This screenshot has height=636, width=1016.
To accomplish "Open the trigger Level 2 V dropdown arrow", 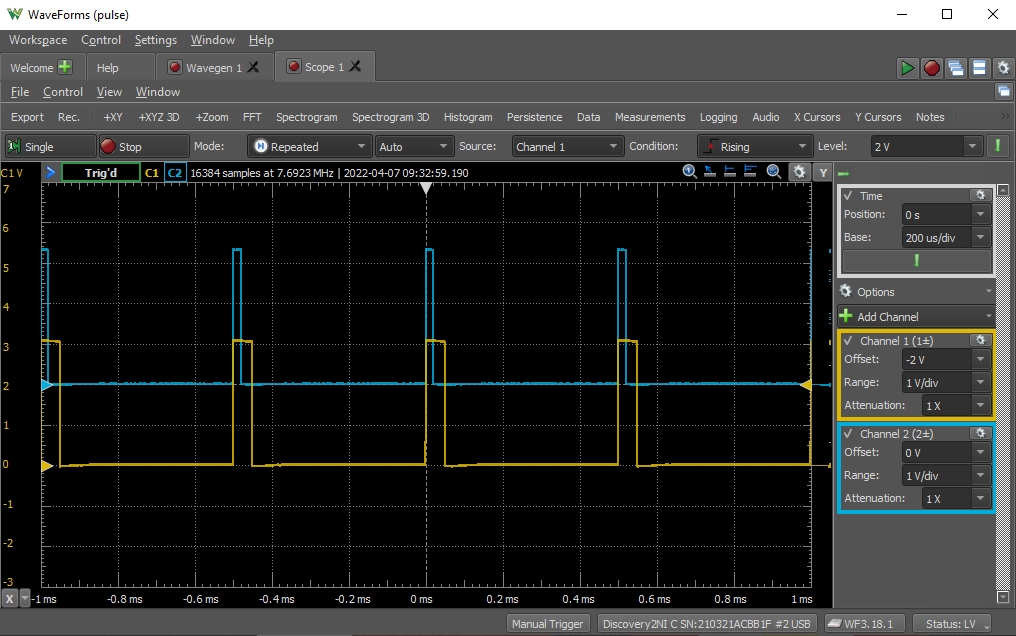I will coord(972,146).
